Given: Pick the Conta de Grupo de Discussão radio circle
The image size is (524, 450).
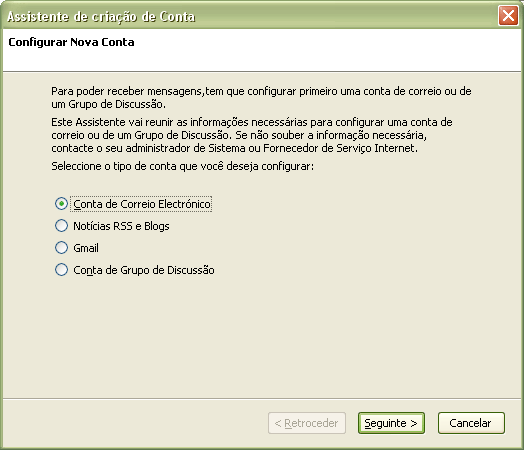Looking at the screenshot, I should tap(61, 270).
